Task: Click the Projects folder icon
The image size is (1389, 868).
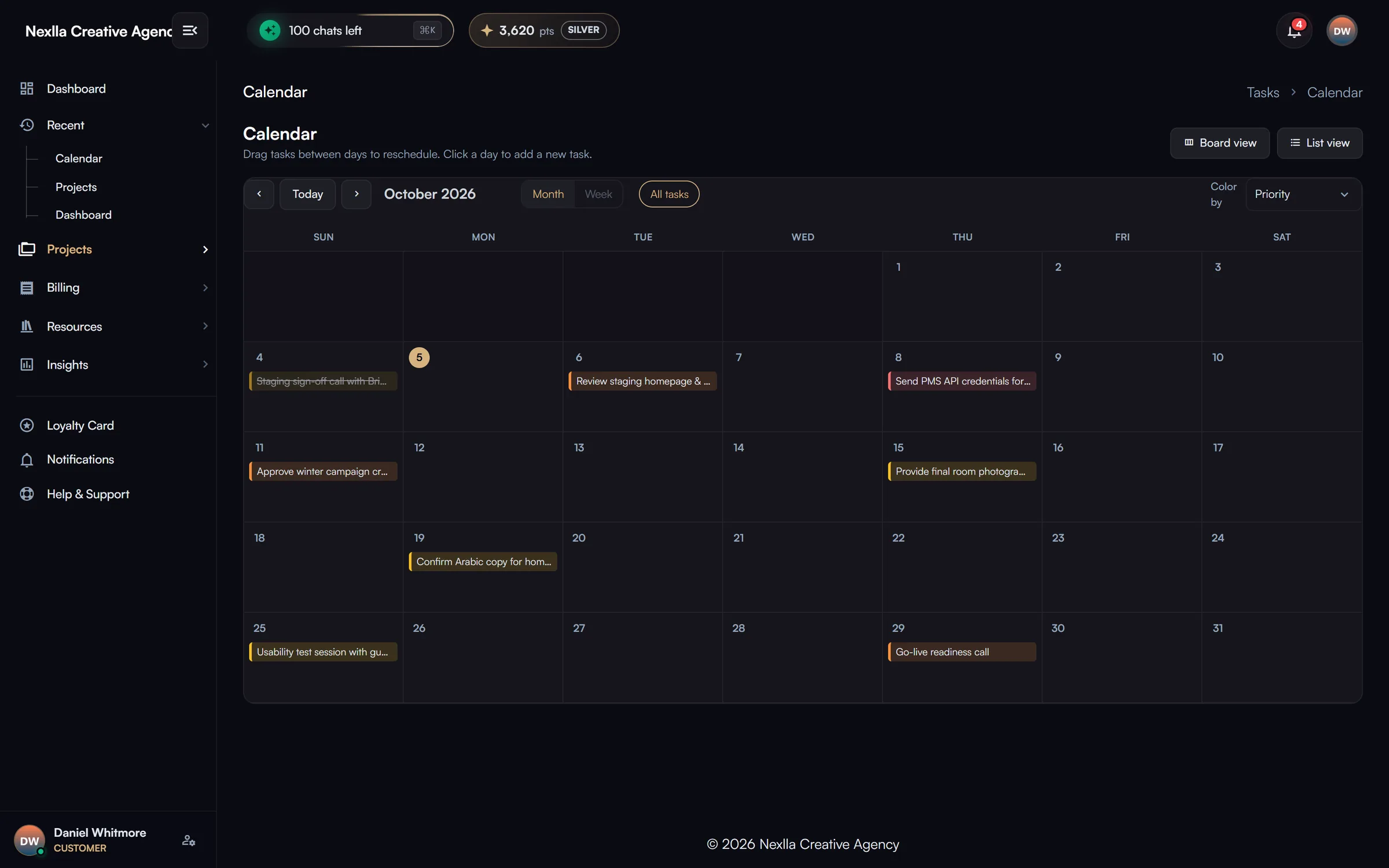Action: (27, 249)
